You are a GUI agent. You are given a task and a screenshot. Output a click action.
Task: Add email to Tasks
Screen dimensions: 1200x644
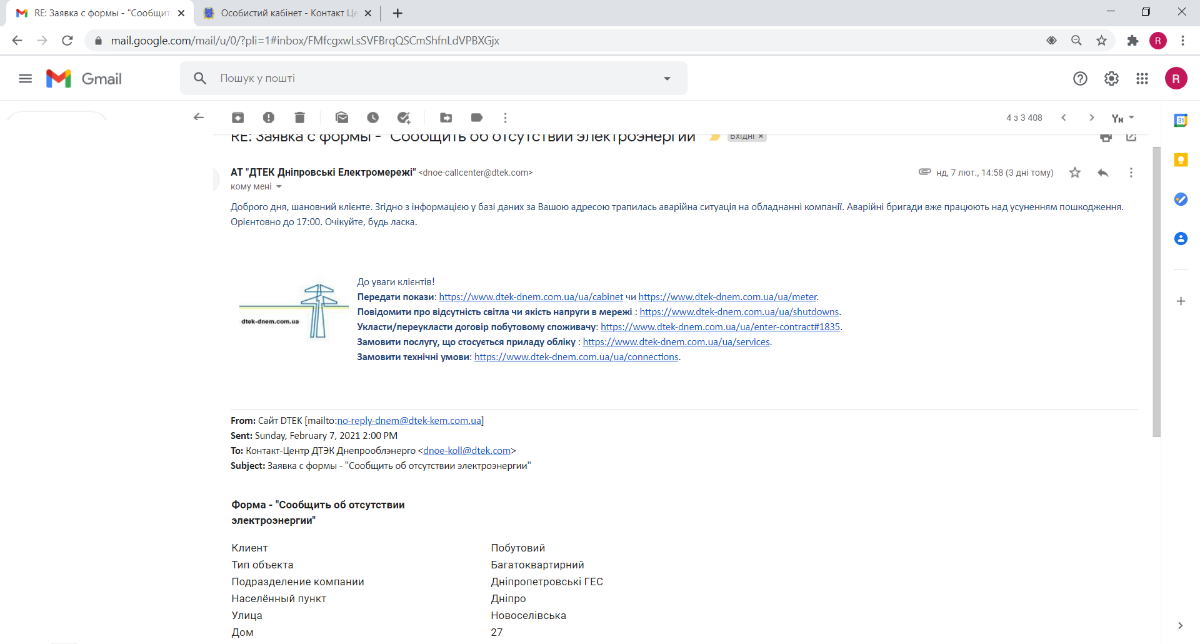click(404, 117)
